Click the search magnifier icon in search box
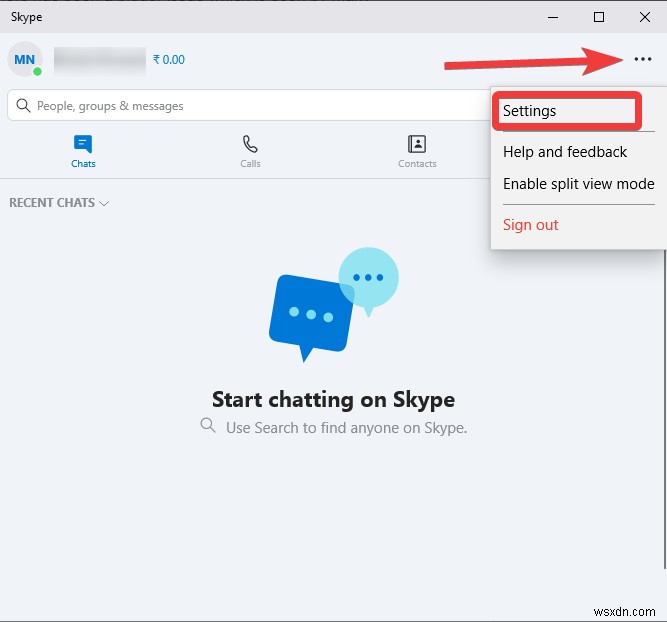The image size is (667, 622). coord(23,106)
